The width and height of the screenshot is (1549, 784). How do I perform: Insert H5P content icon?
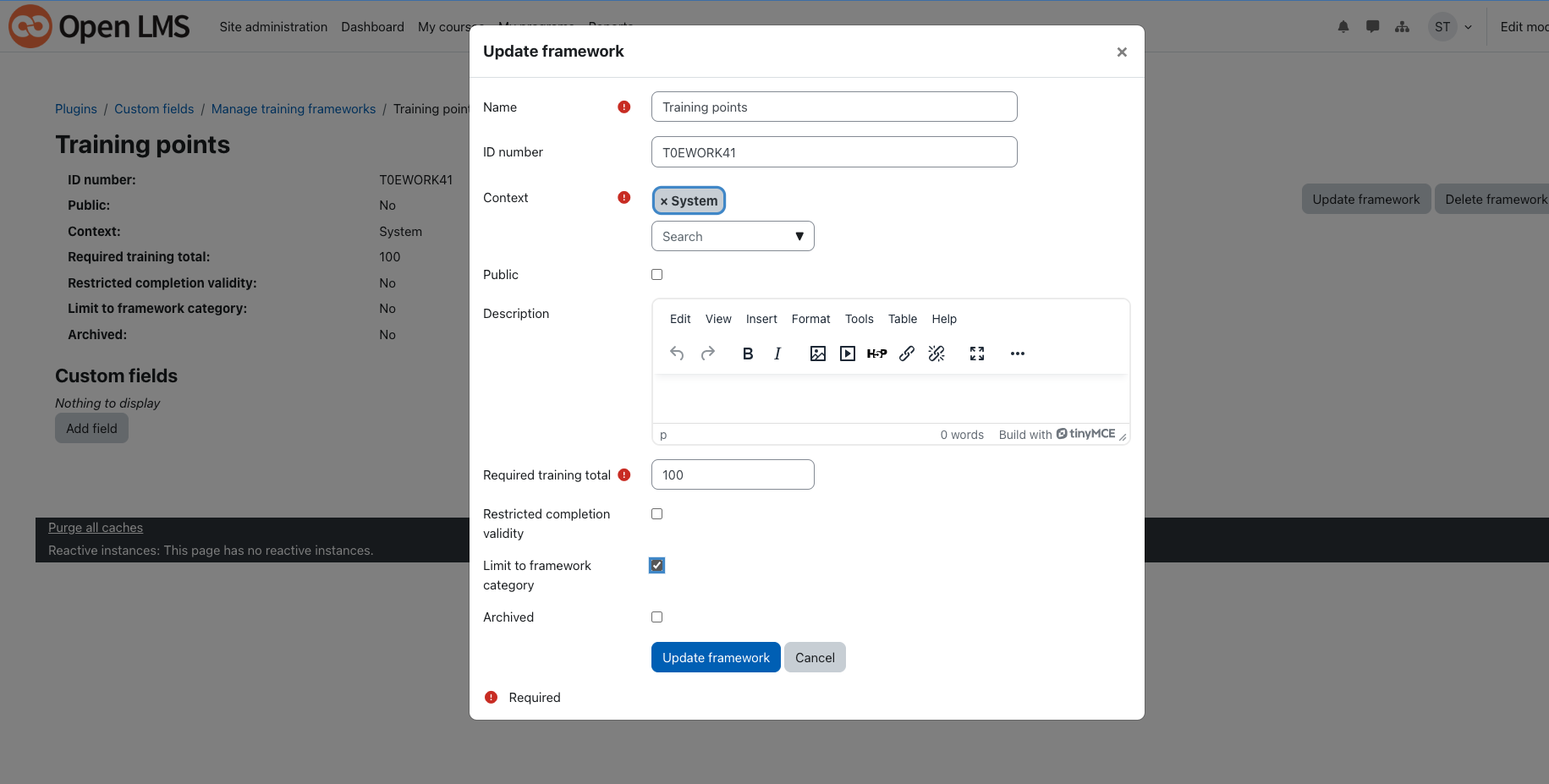click(877, 354)
